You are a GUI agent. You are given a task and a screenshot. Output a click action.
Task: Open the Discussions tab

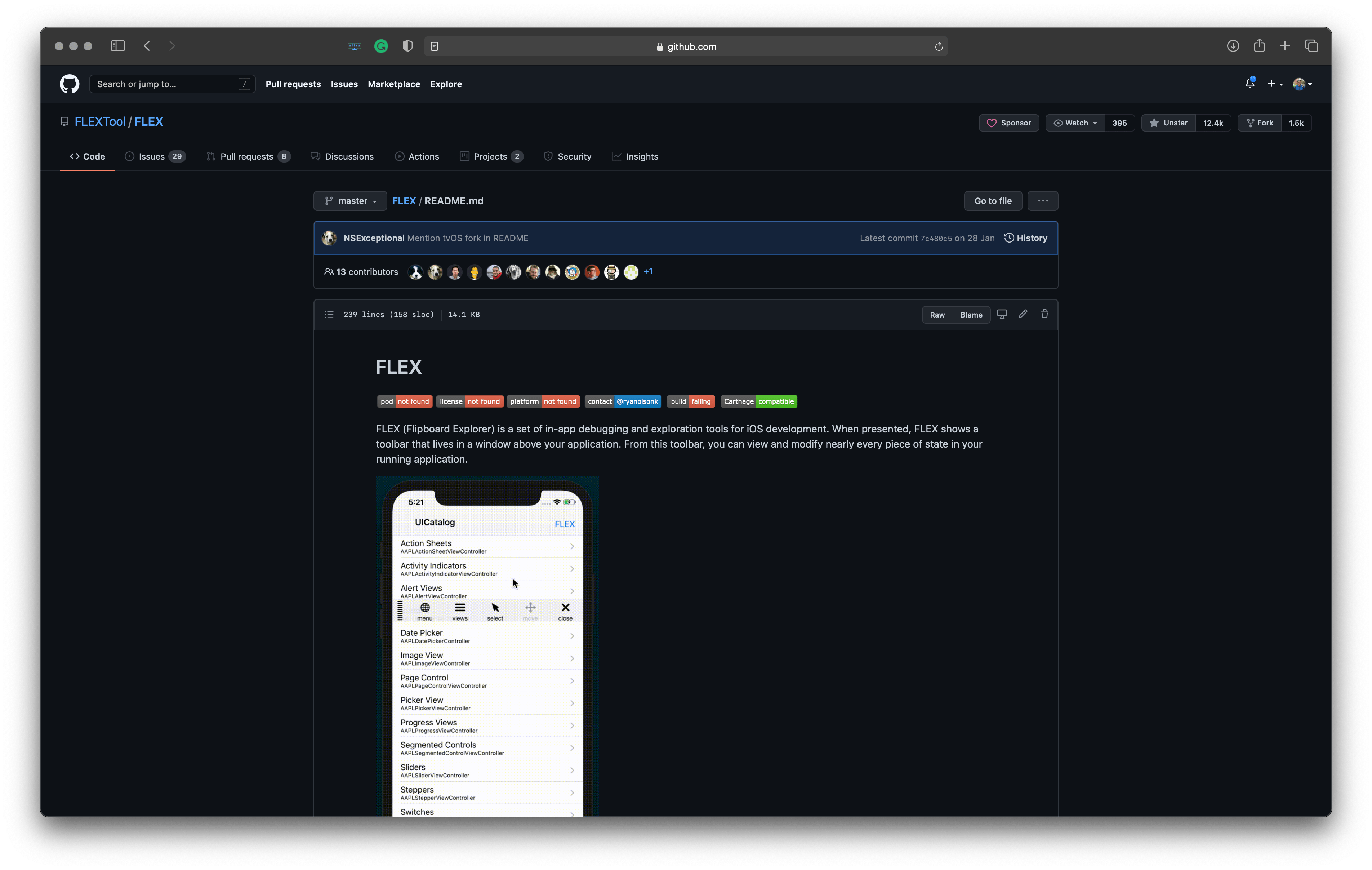coord(342,156)
